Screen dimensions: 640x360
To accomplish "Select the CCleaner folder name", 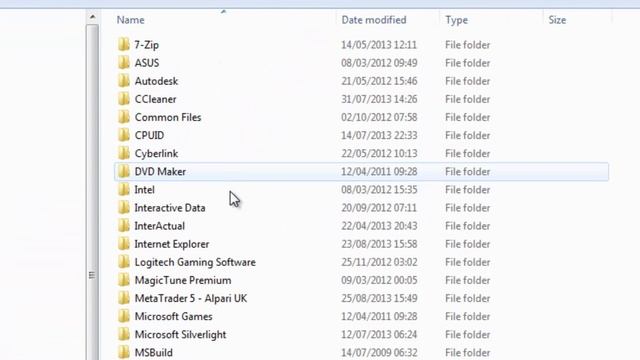I will pyautogui.click(x=156, y=99).
